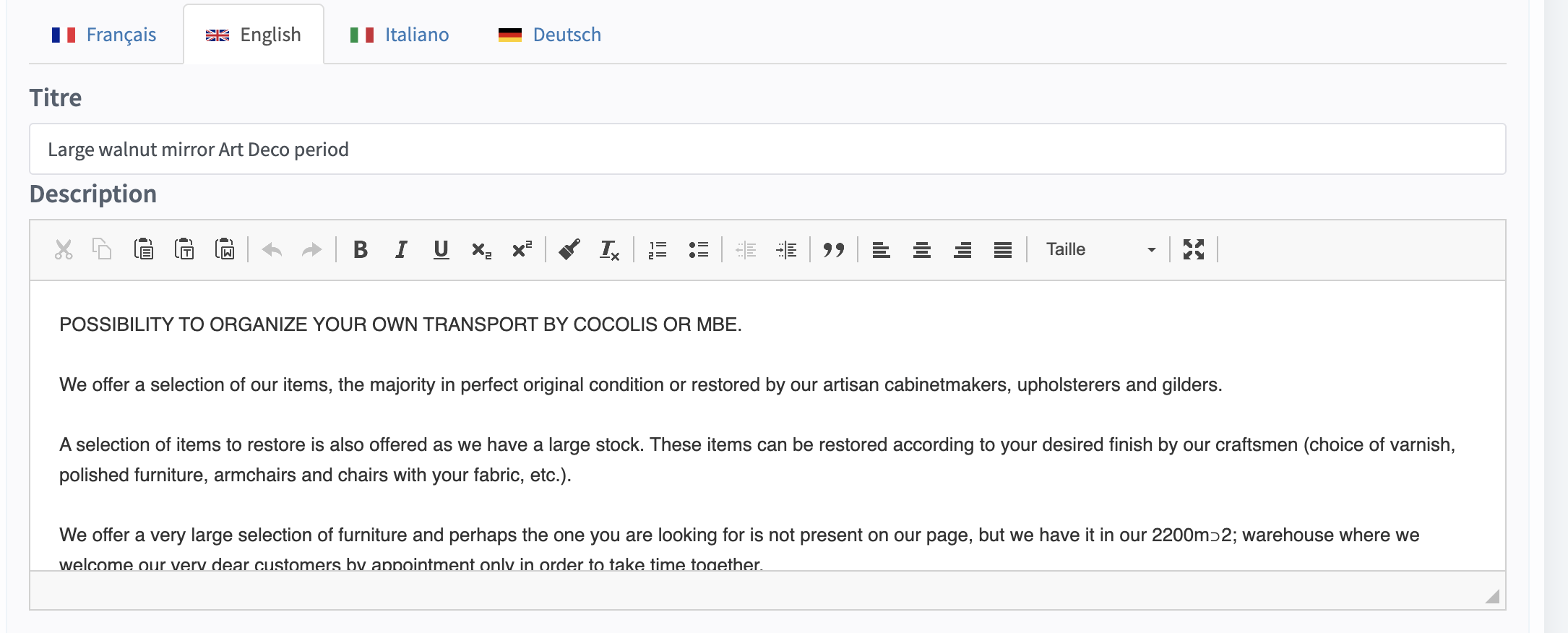1568x633 pixels.
Task: Click the Decrease Indent icon
Action: coord(746,250)
